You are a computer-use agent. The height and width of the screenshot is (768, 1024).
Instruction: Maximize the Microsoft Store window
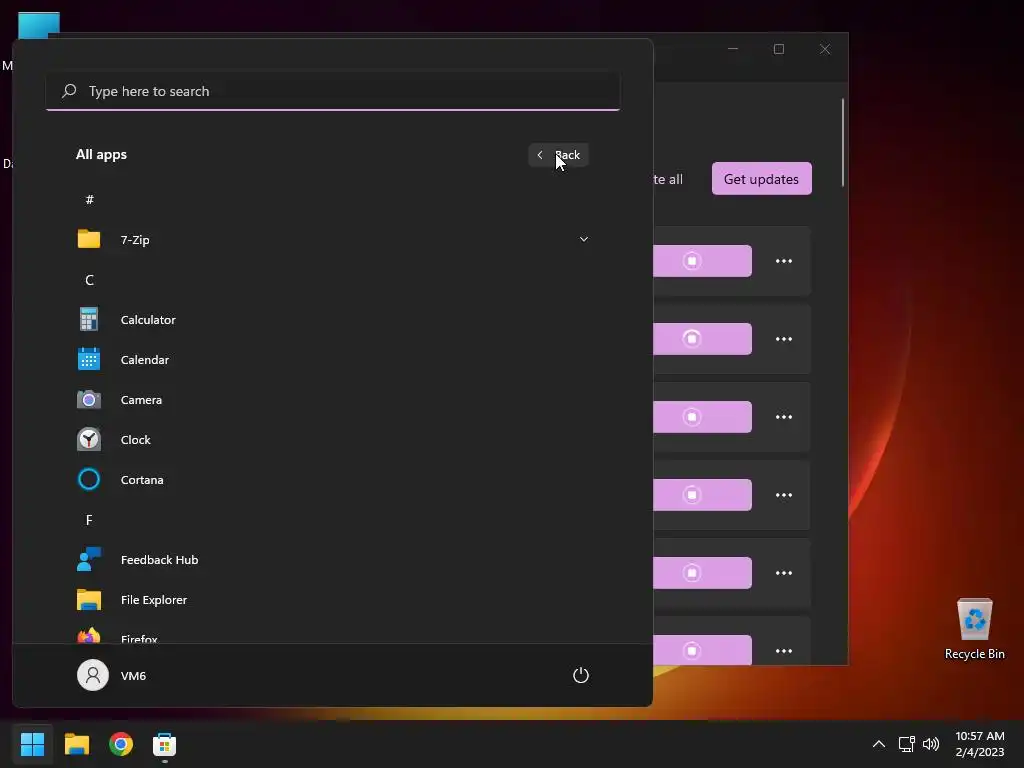click(778, 49)
